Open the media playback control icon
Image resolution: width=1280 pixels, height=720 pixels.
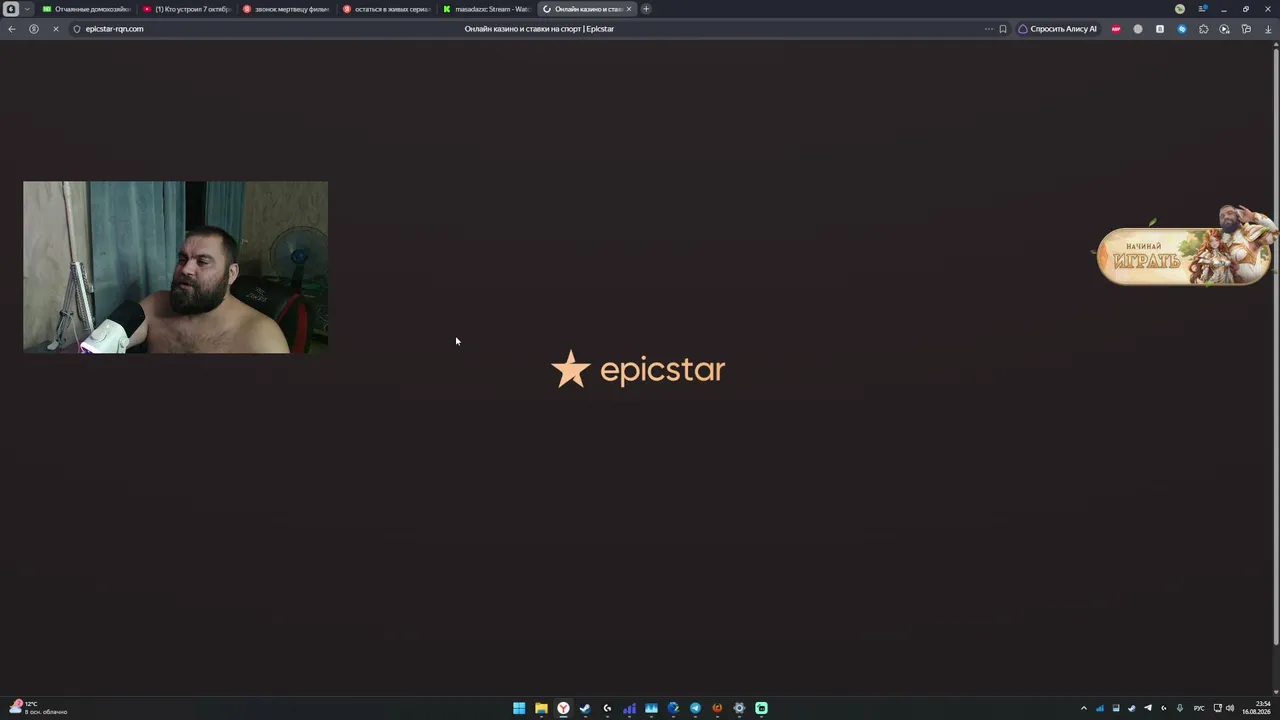pyautogui.click(x=1225, y=29)
